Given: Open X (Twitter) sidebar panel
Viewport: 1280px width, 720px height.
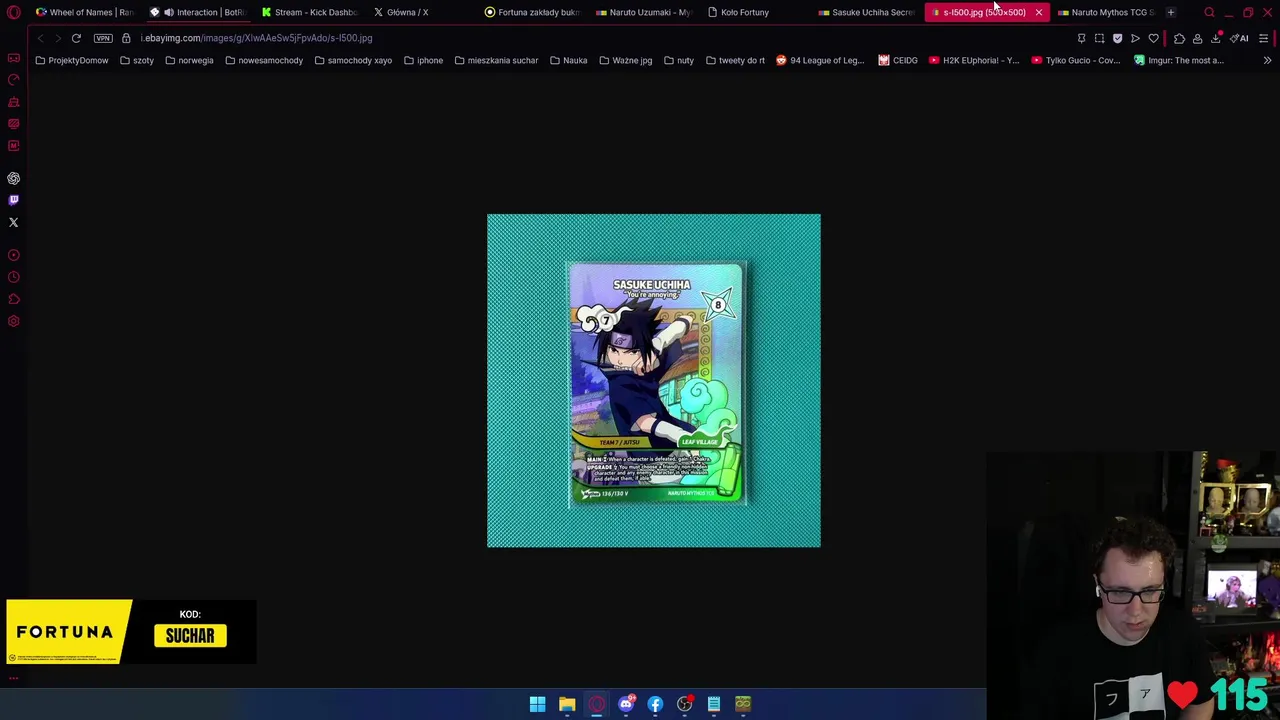Looking at the screenshot, I should pos(14,222).
